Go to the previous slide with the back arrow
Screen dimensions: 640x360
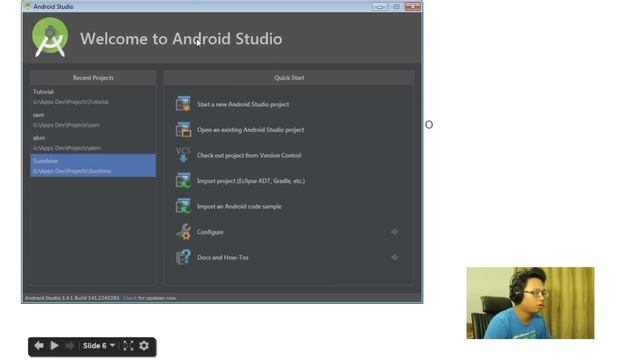pyautogui.click(x=39, y=346)
